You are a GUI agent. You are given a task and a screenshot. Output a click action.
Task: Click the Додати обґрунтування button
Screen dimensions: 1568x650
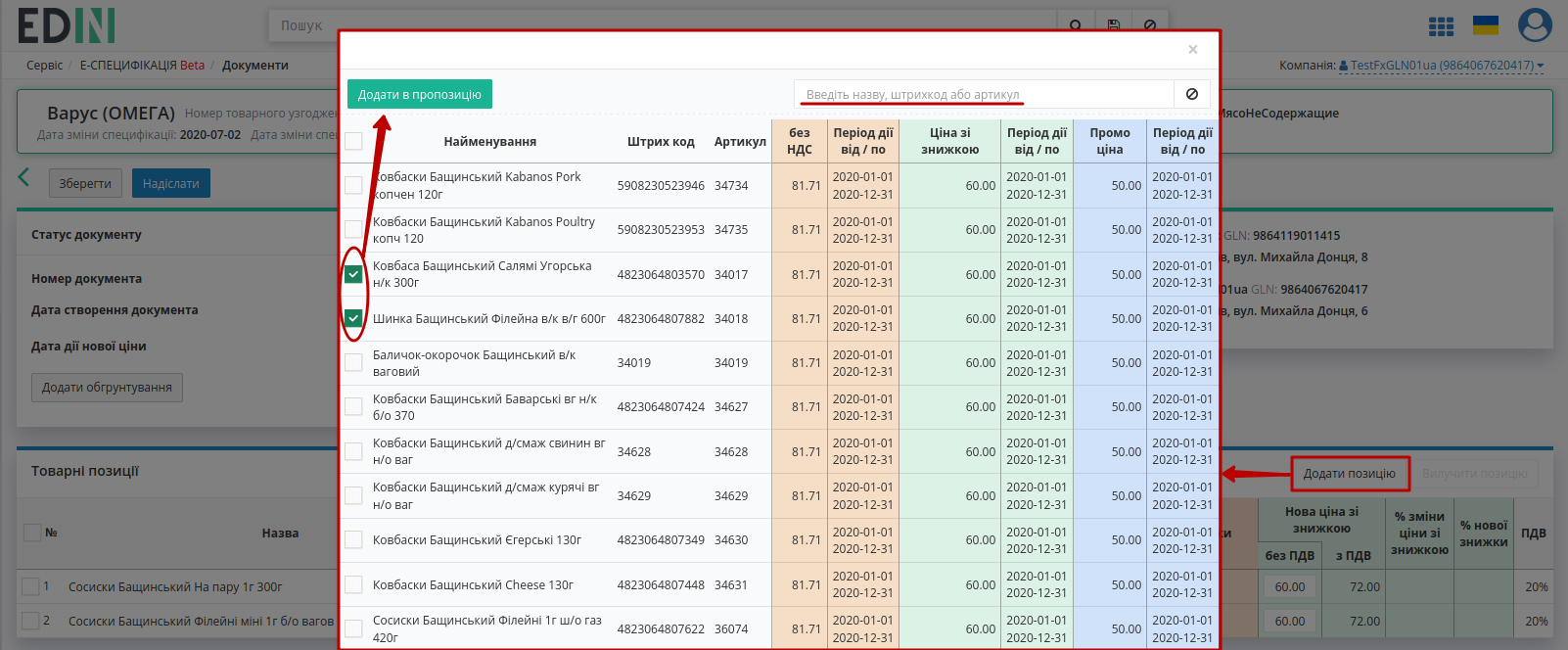pos(107,388)
